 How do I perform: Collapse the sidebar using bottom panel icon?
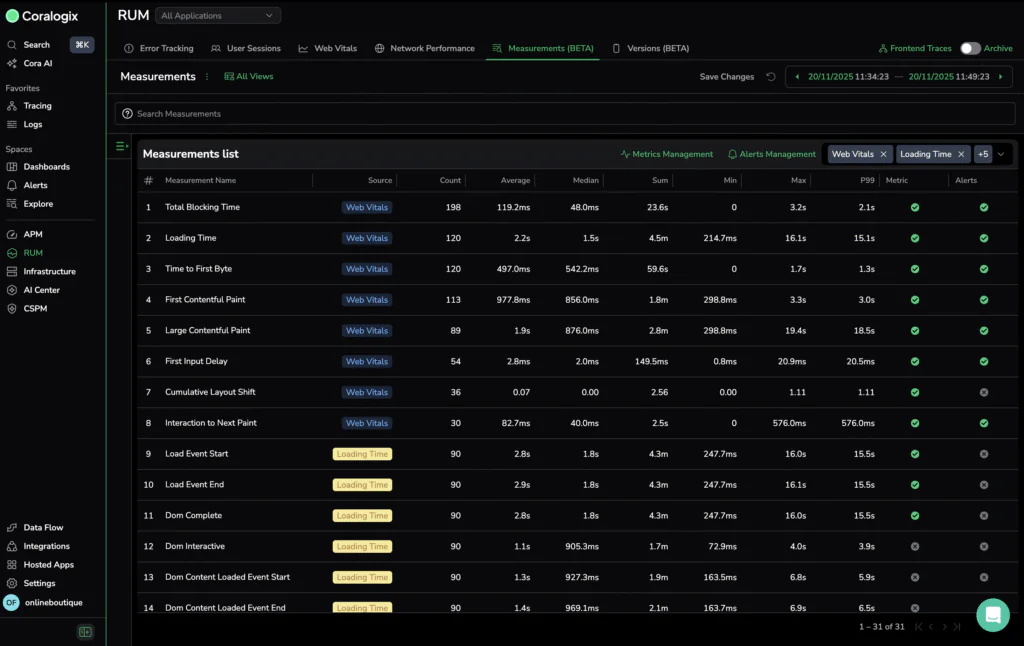pos(85,632)
